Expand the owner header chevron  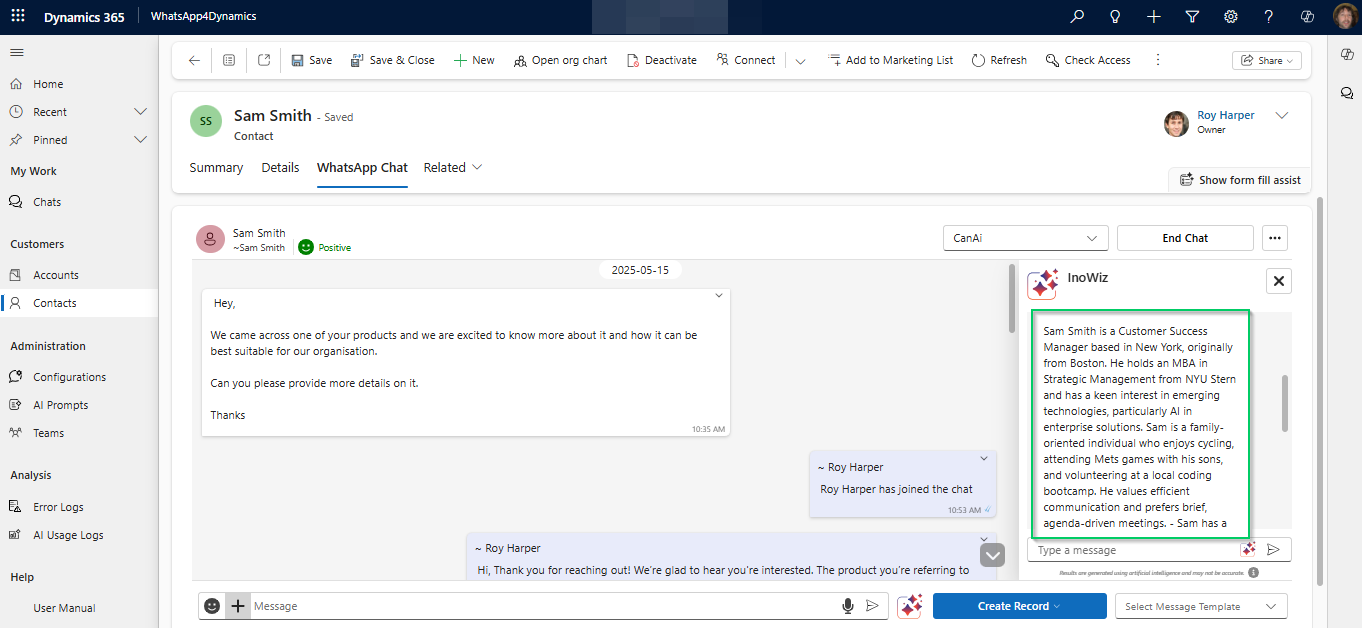click(1282, 116)
